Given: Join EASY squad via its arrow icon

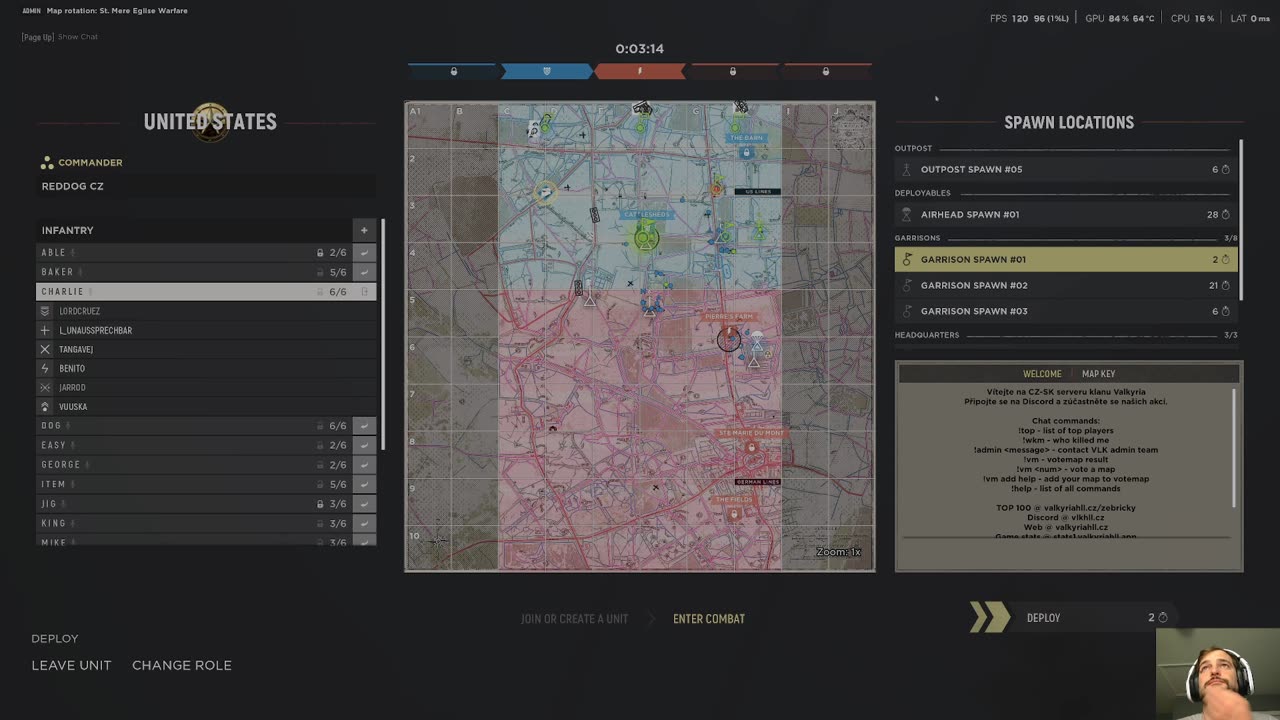Looking at the screenshot, I should (364, 445).
